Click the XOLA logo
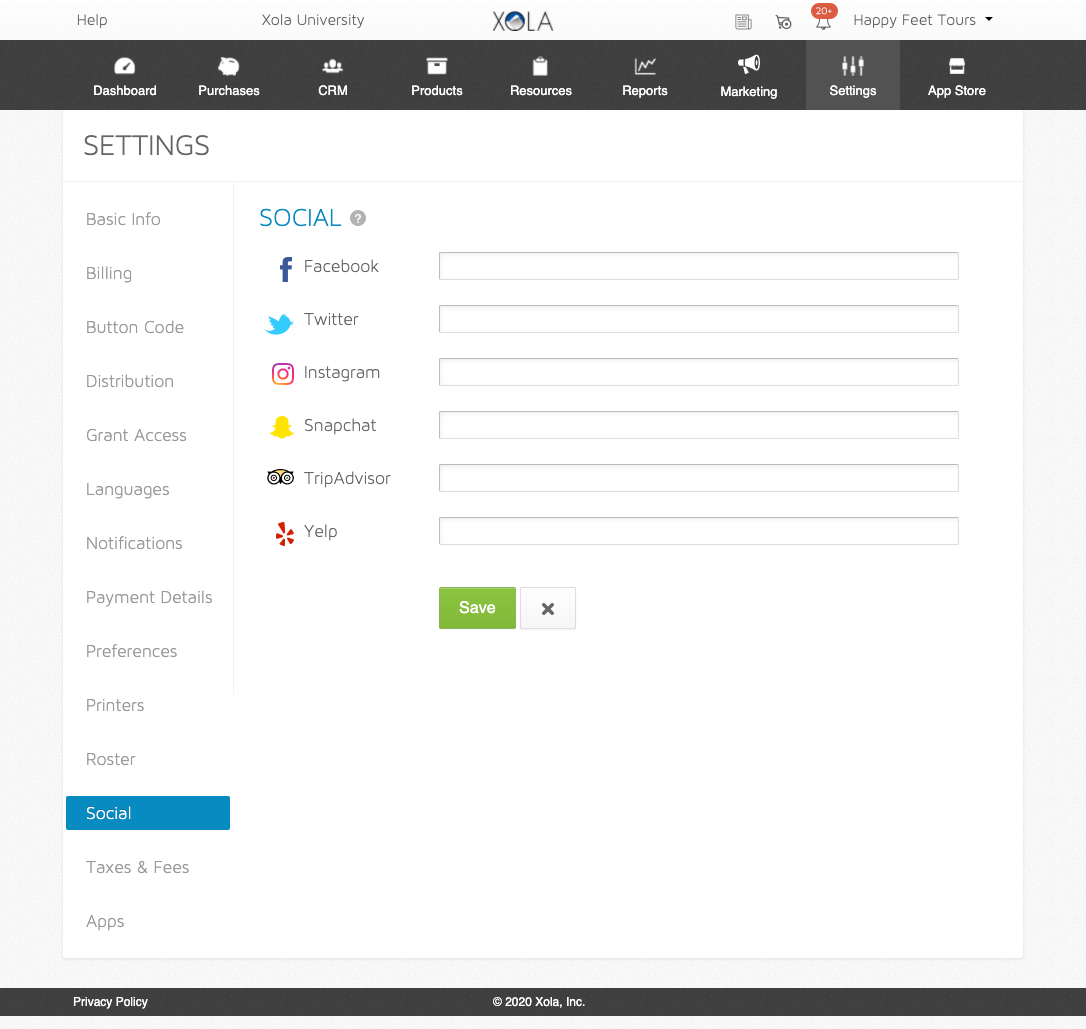The width and height of the screenshot is (1086, 1029). [x=523, y=21]
